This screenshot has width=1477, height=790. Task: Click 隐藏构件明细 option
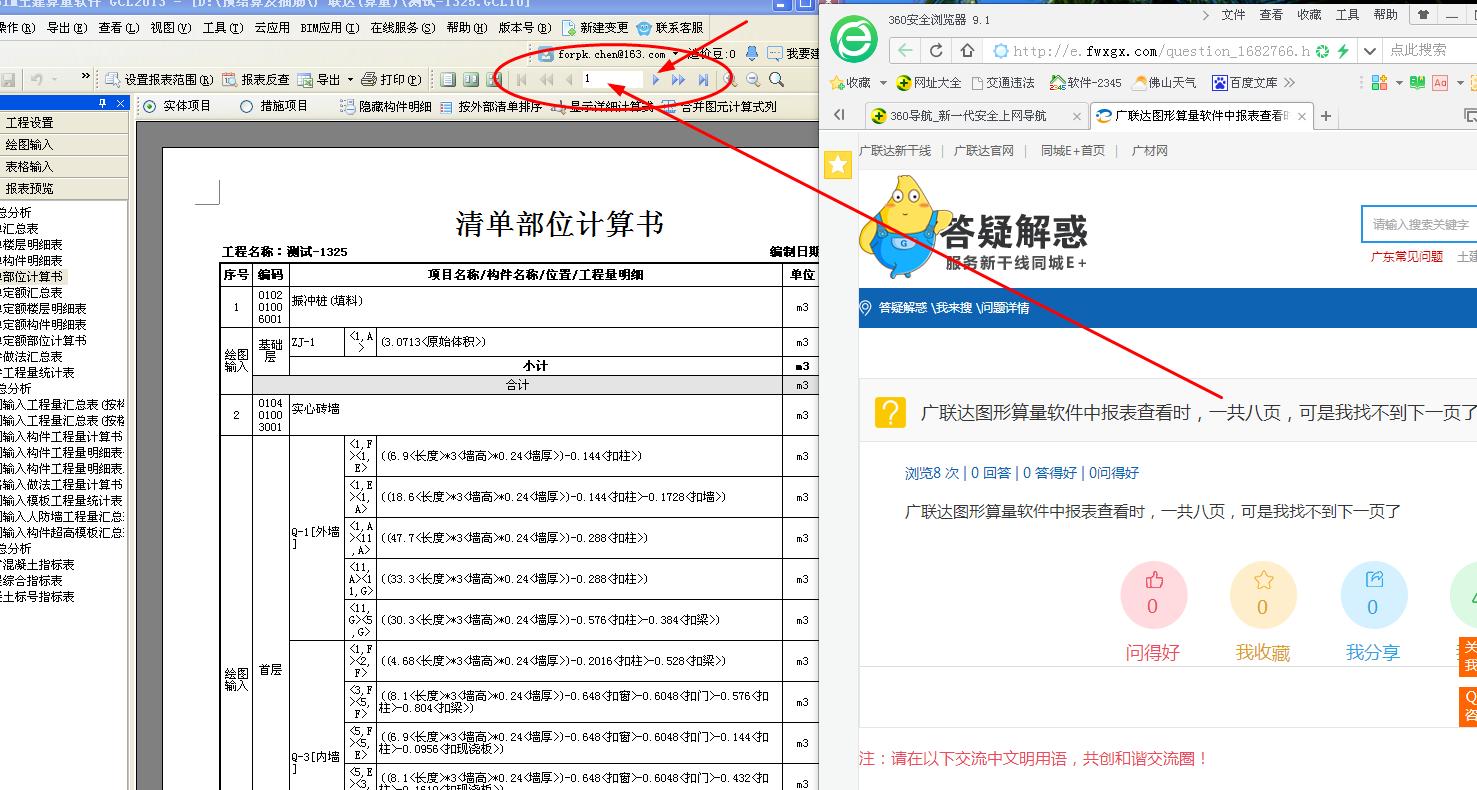tap(386, 106)
